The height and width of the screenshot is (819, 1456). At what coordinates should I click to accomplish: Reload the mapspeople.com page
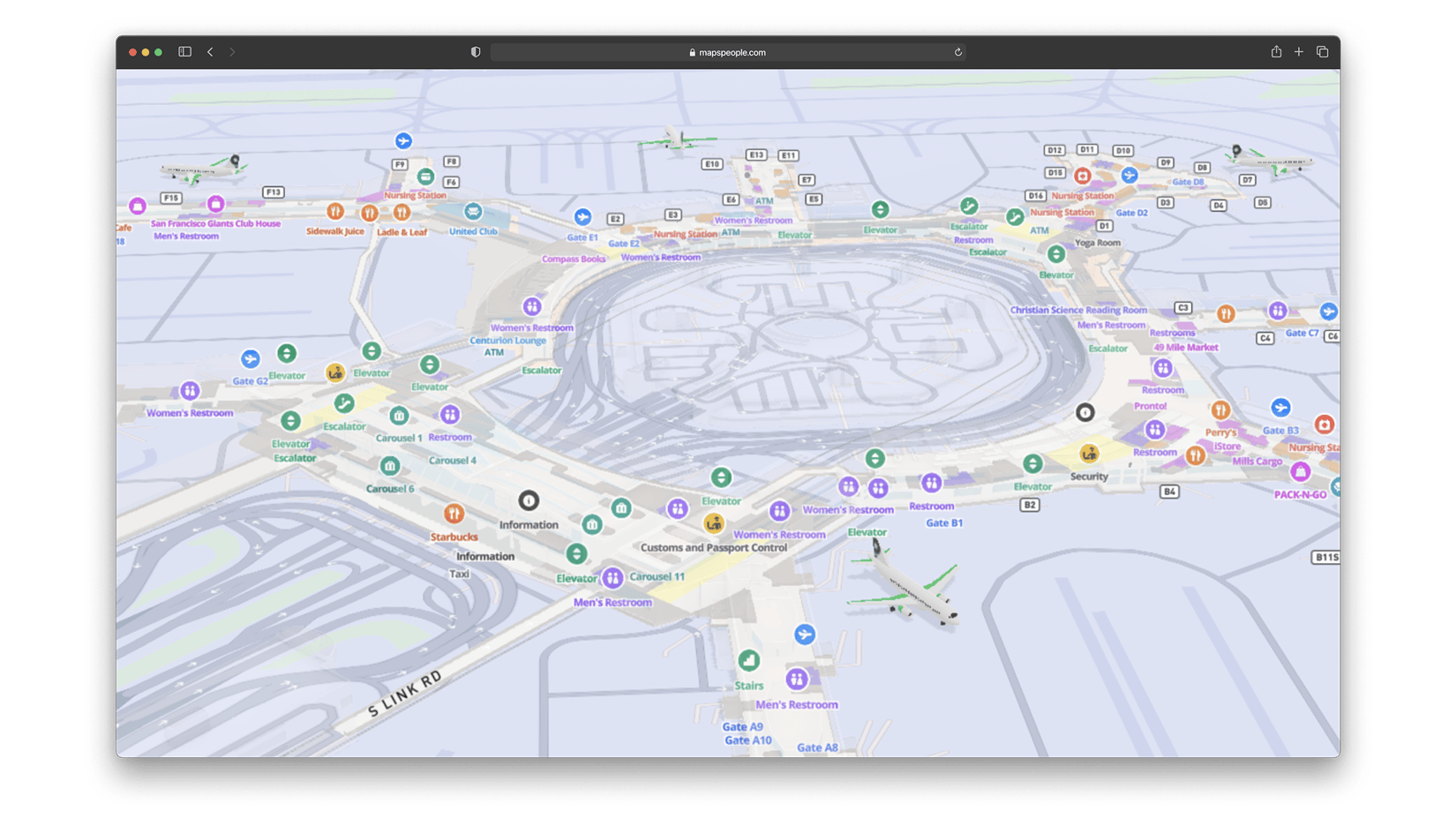click(x=957, y=52)
